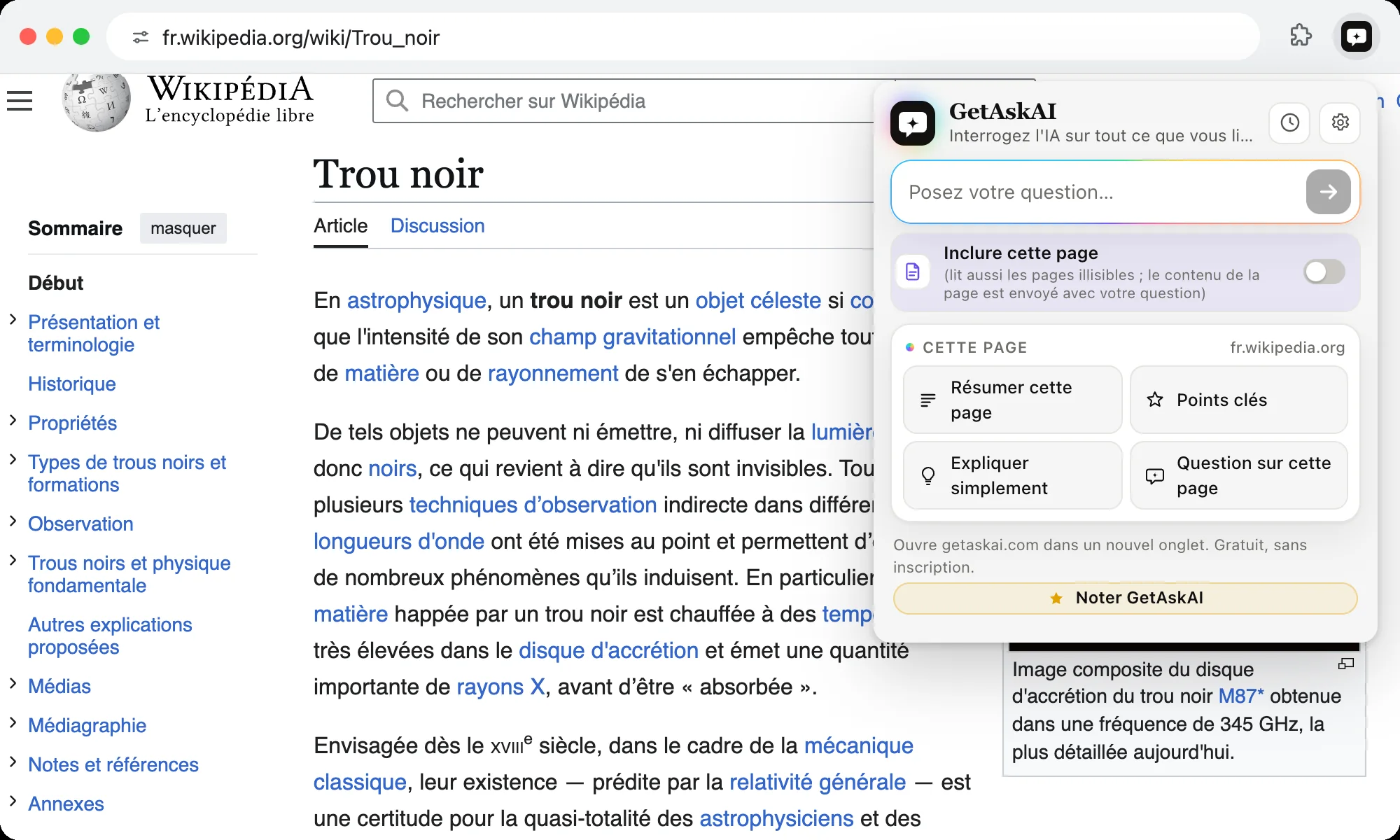Expand the Propriétés section chevron
Screen dimensions: 1400x840
(13, 421)
